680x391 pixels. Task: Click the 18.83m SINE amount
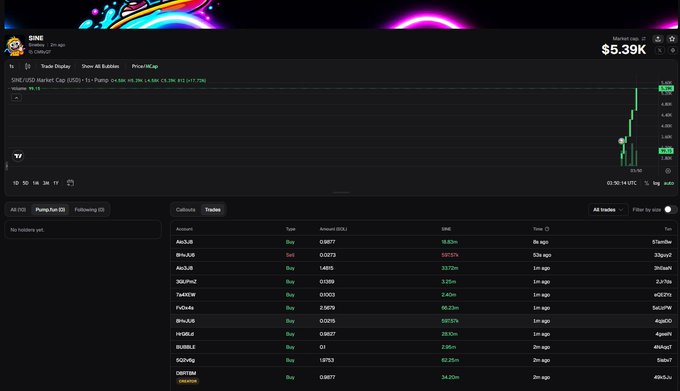[449, 242]
